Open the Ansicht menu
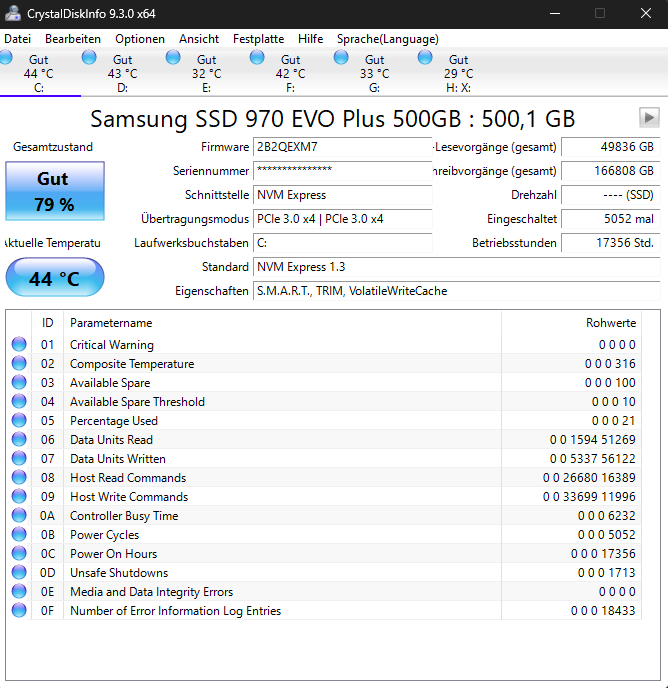The width and height of the screenshot is (668, 688). coord(199,39)
